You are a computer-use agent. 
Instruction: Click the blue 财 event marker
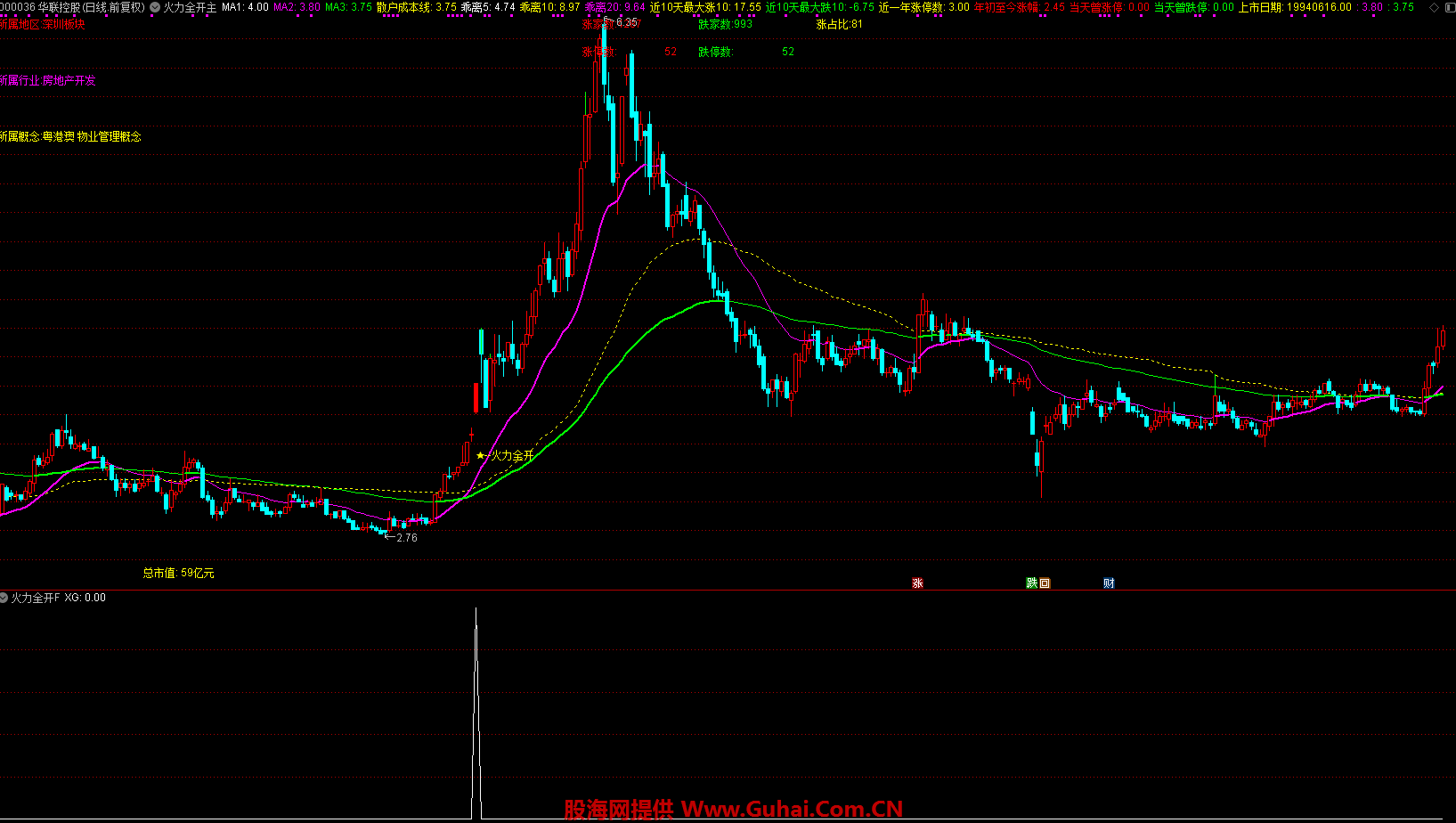coord(1109,583)
